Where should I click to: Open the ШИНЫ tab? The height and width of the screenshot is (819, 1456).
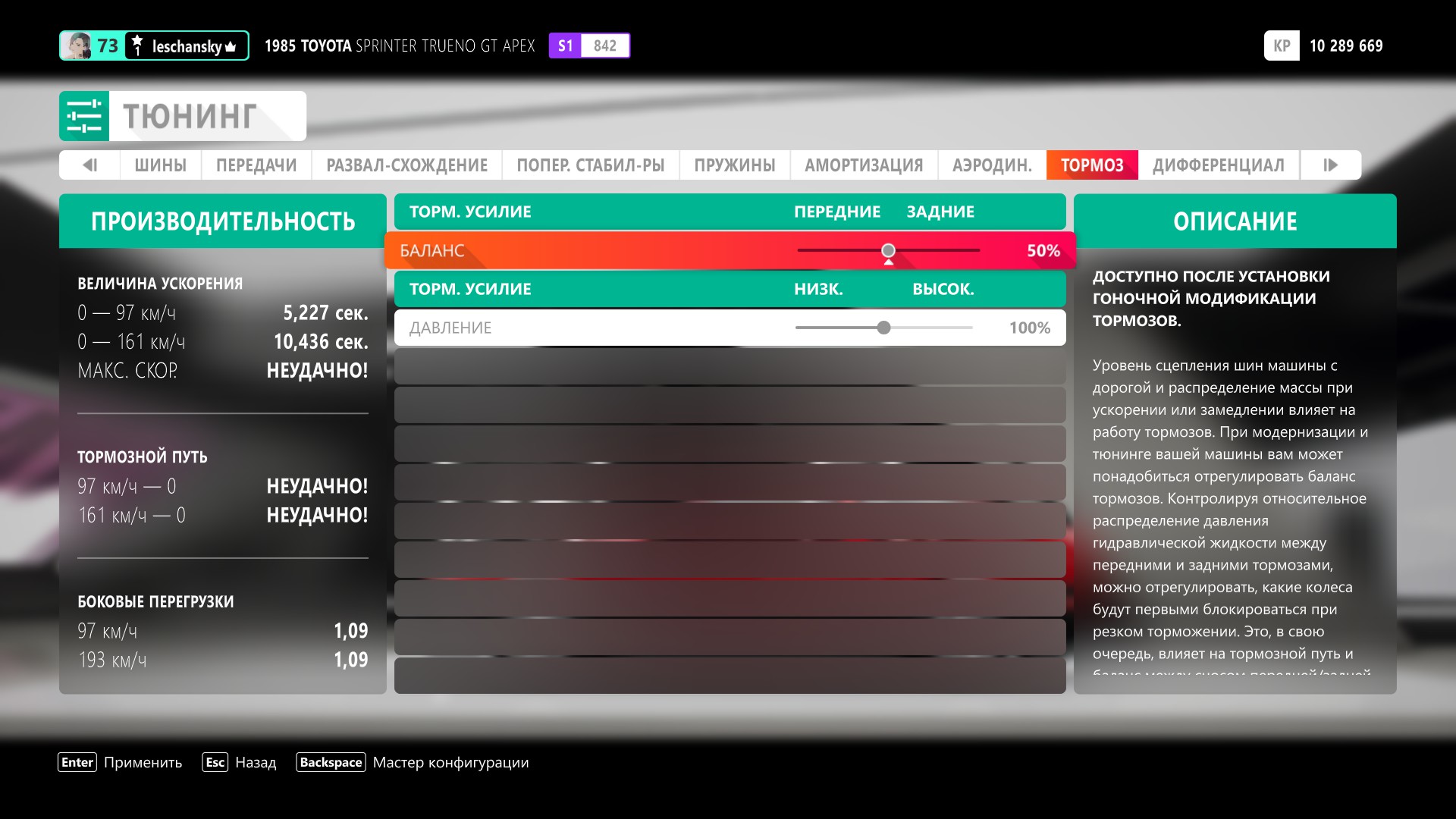coord(160,165)
